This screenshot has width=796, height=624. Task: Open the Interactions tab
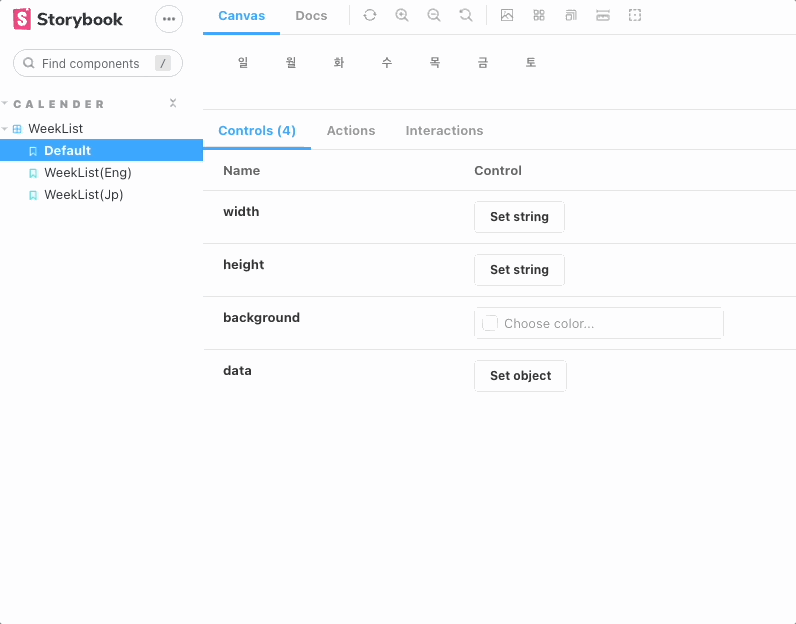click(444, 130)
